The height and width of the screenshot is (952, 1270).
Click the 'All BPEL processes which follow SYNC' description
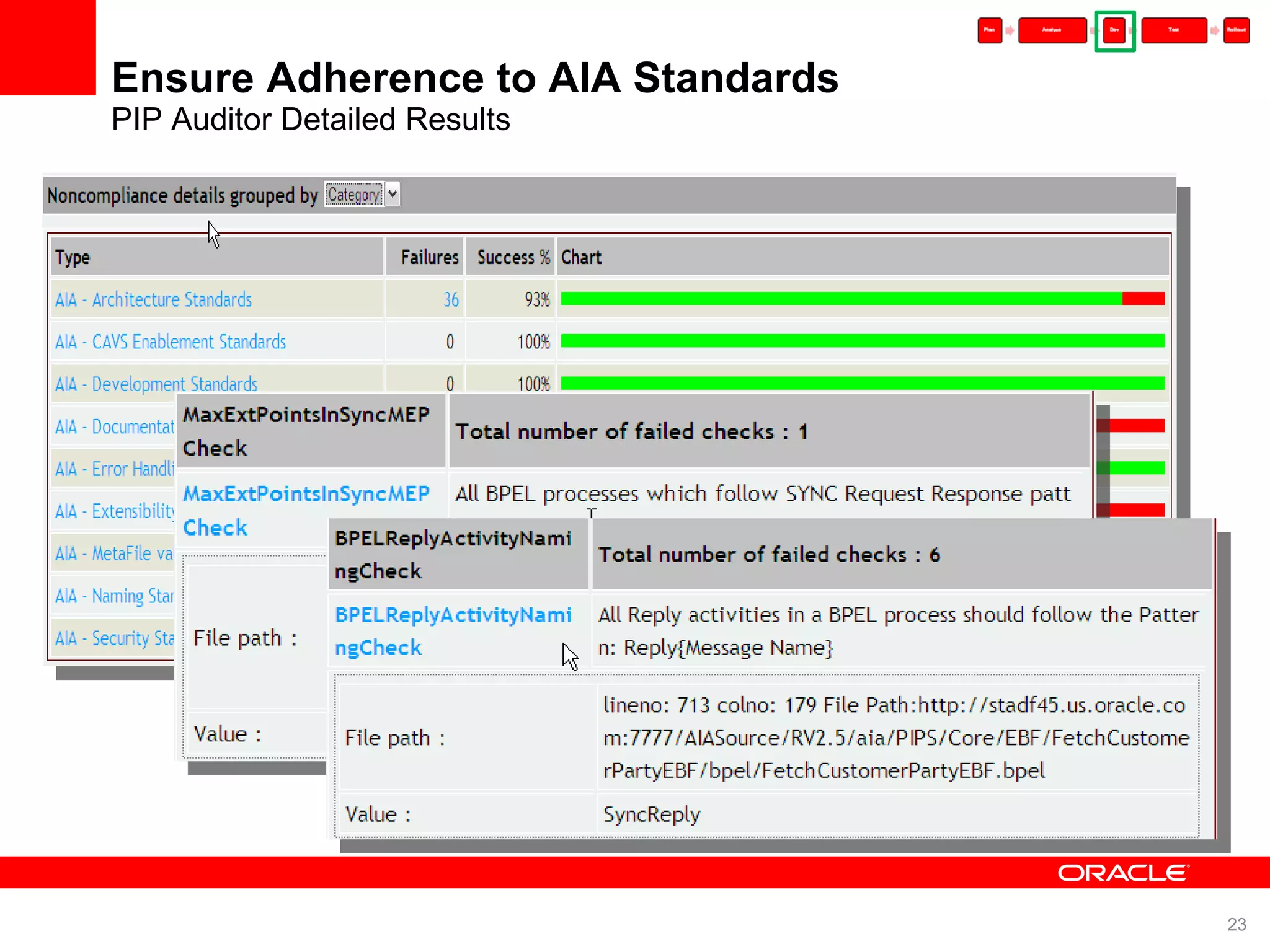click(x=763, y=494)
